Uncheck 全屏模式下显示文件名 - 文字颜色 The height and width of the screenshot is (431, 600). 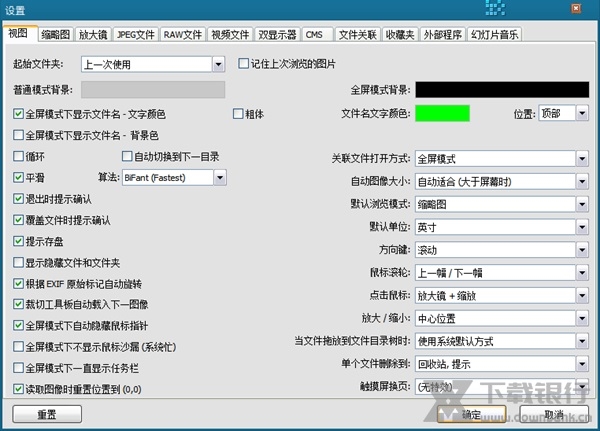(x=18, y=114)
